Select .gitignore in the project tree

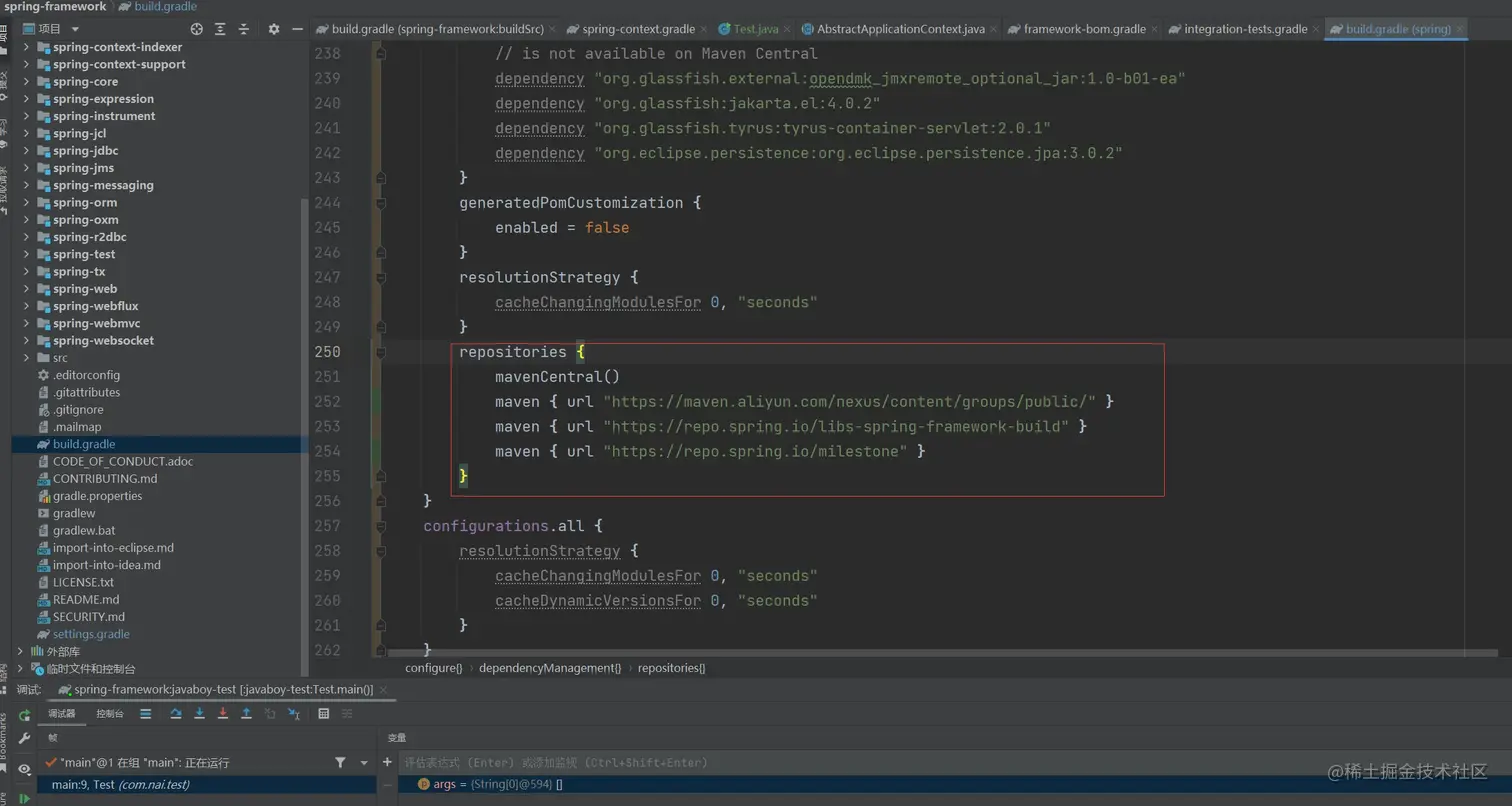tap(78, 410)
